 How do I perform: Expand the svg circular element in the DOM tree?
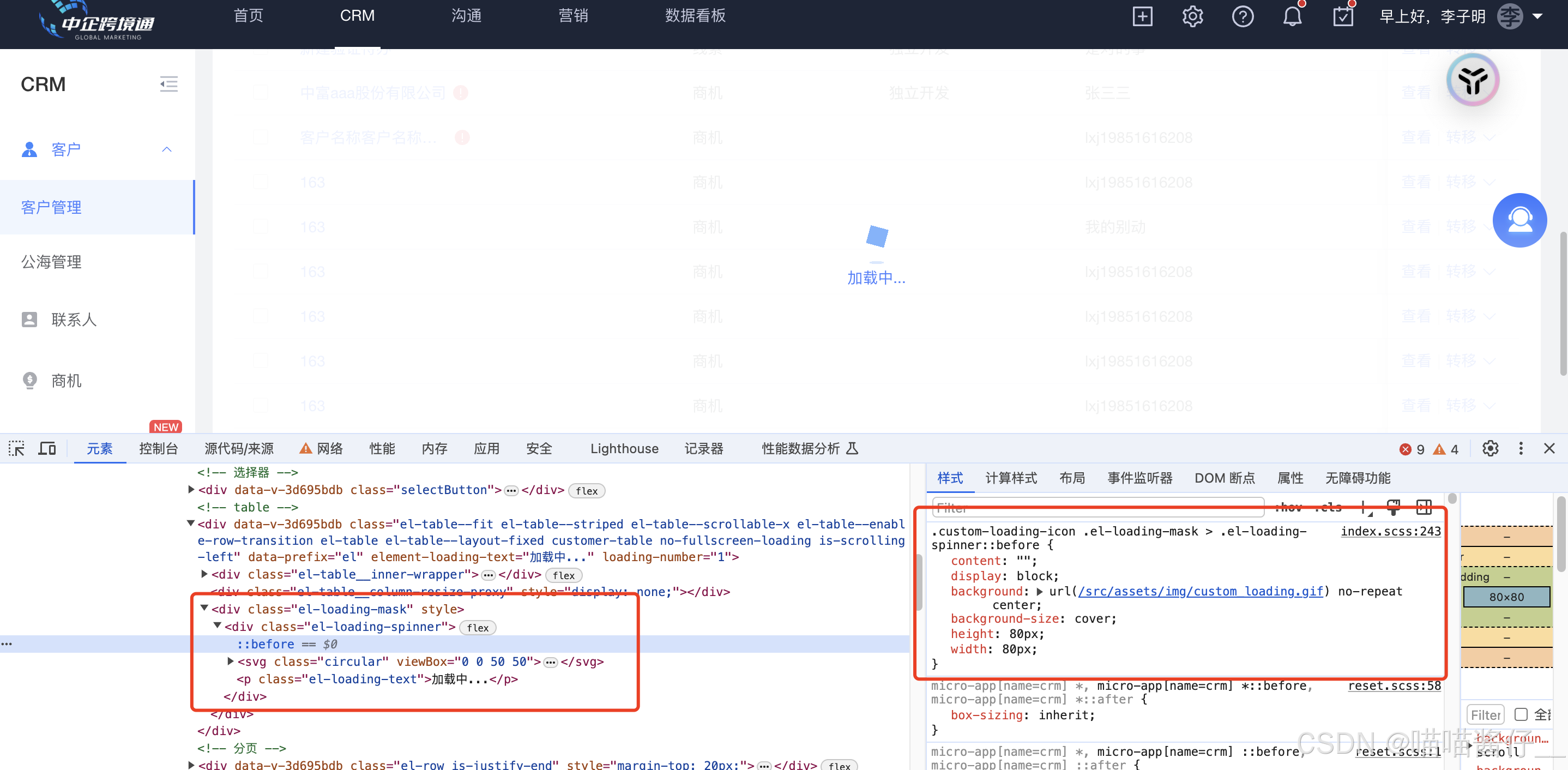230,661
